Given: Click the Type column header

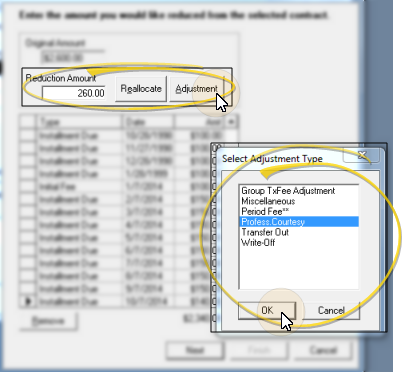Looking at the screenshot, I should (79, 122).
